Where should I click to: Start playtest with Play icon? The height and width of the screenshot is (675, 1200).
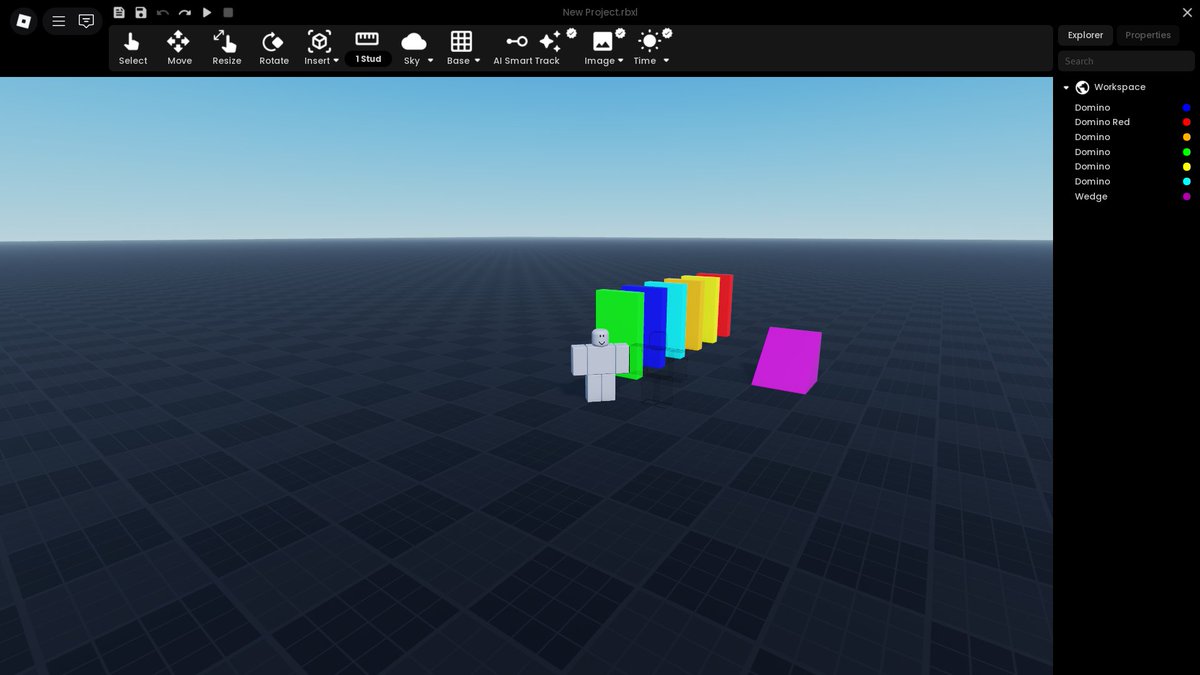tap(207, 12)
